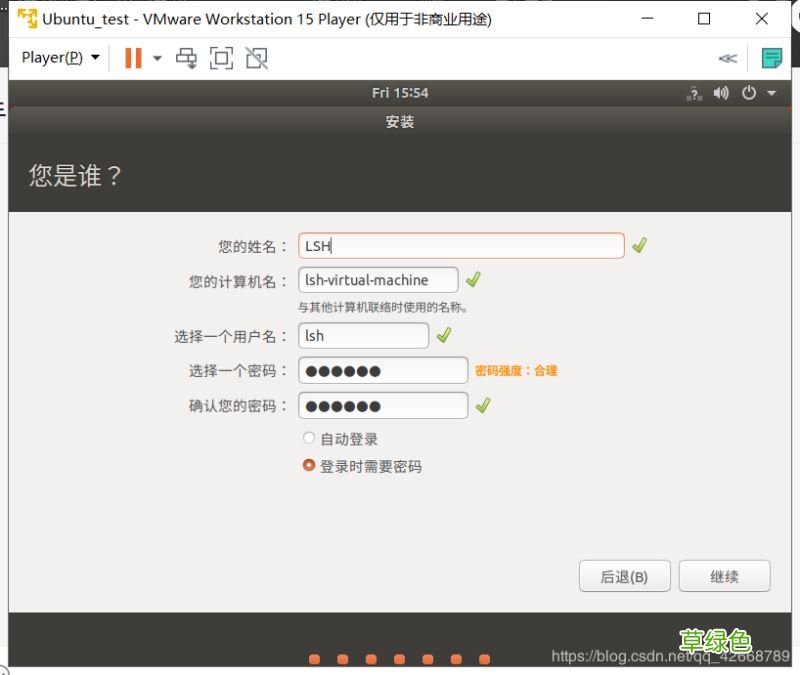Viewport: 800px width, 675px height.
Task: Open the VMware notes icon
Action: coord(771,58)
